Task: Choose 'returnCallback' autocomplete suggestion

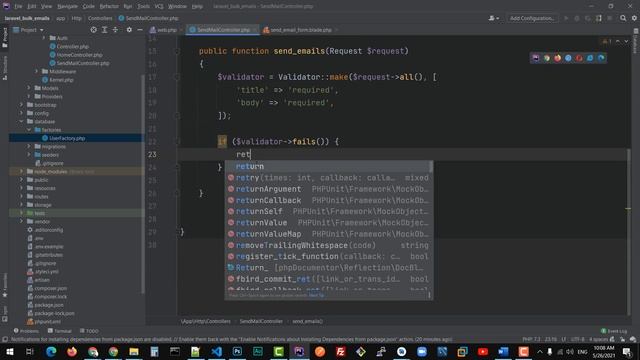Action: [329, 200]
